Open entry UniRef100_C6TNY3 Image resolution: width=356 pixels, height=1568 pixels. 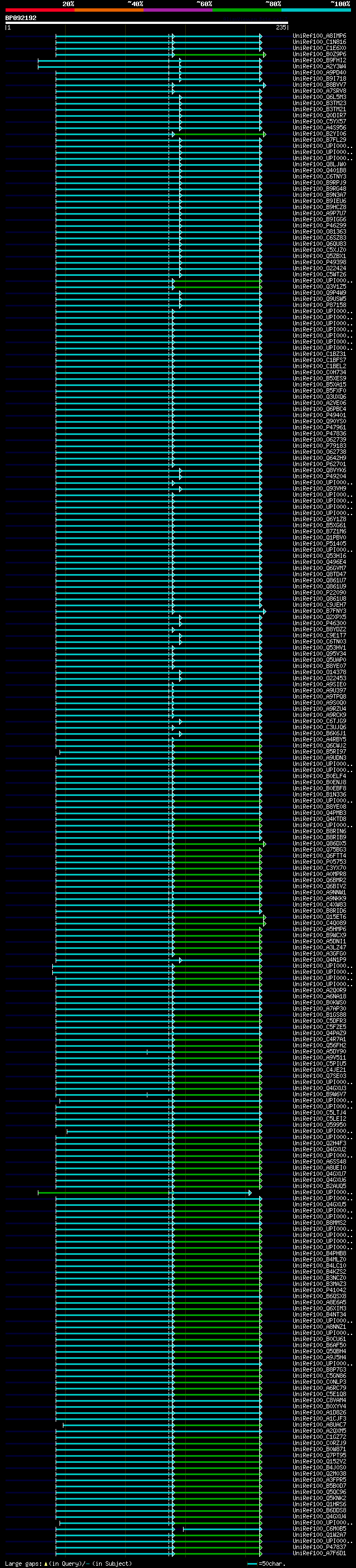319,176
